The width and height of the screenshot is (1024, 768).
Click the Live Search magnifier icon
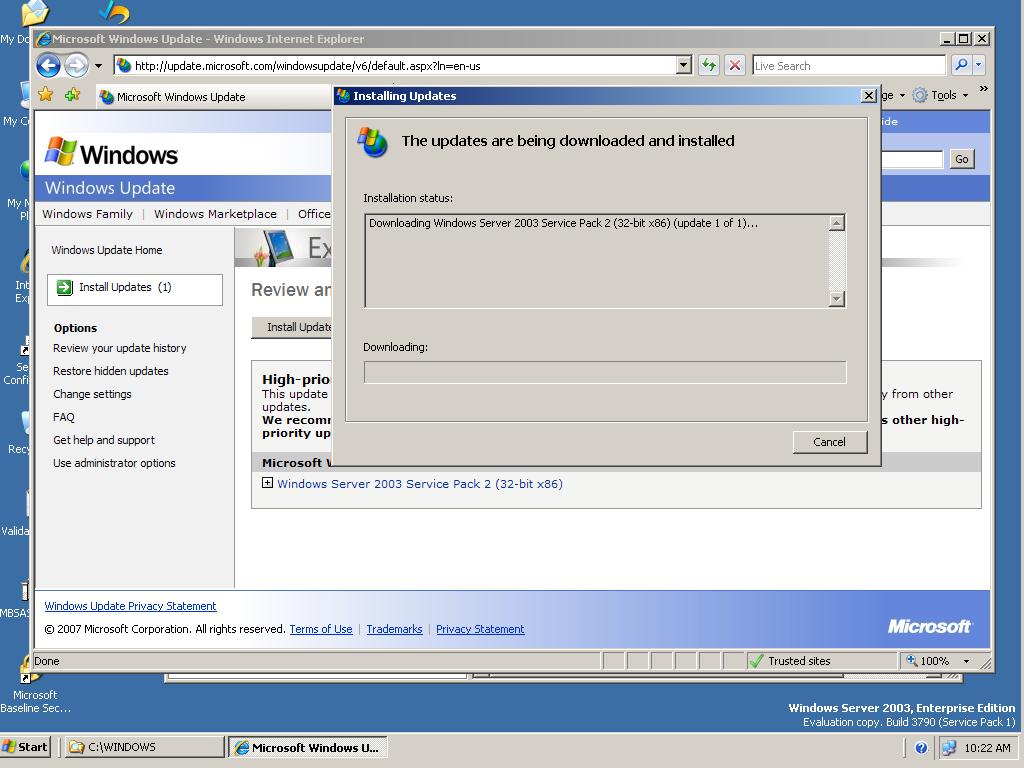[961, 65]
